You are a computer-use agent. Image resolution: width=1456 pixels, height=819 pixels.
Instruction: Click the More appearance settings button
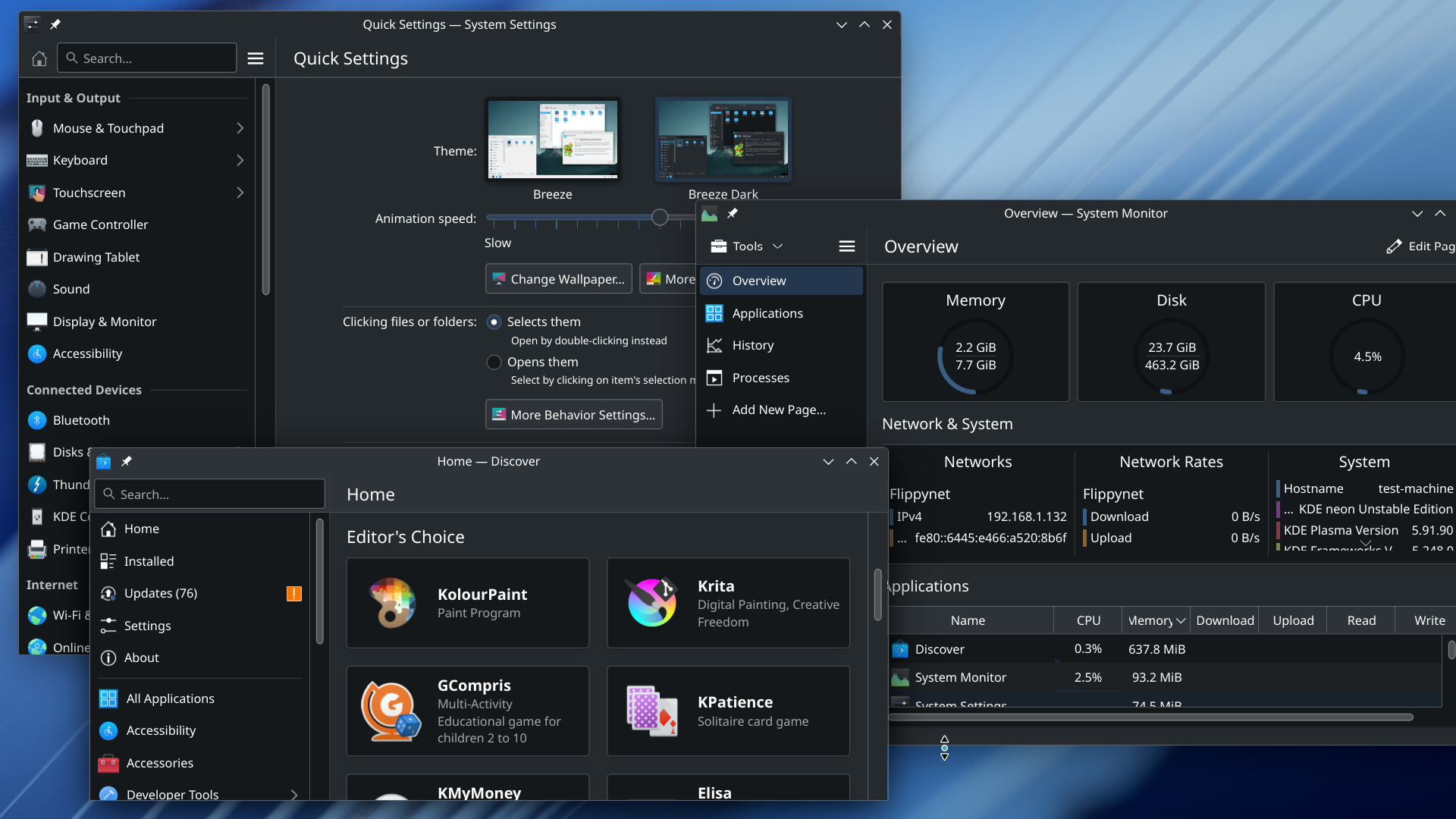668,279
